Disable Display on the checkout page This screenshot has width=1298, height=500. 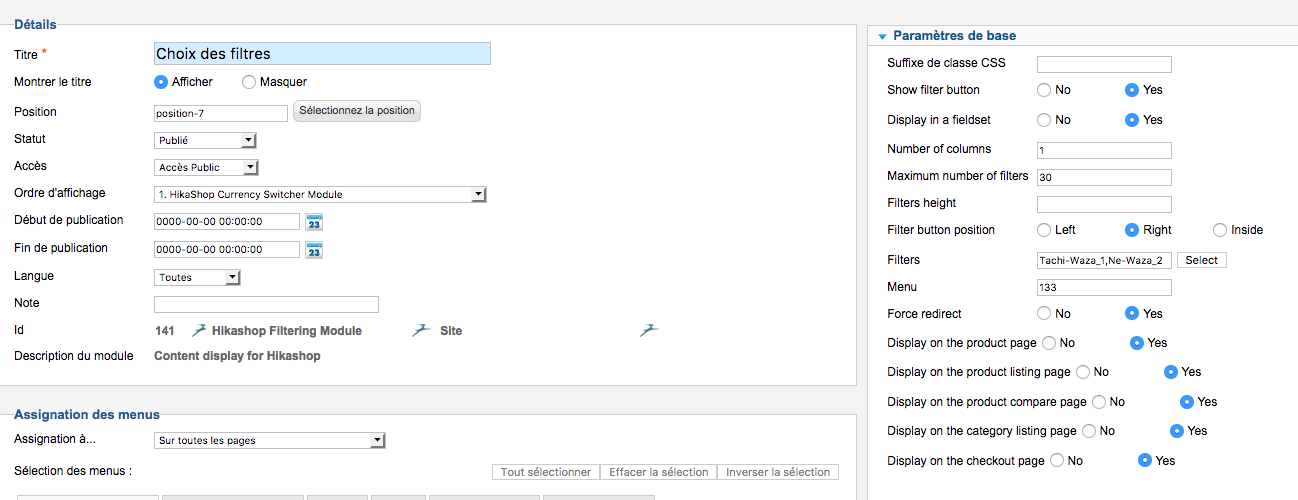[1056, 461]
